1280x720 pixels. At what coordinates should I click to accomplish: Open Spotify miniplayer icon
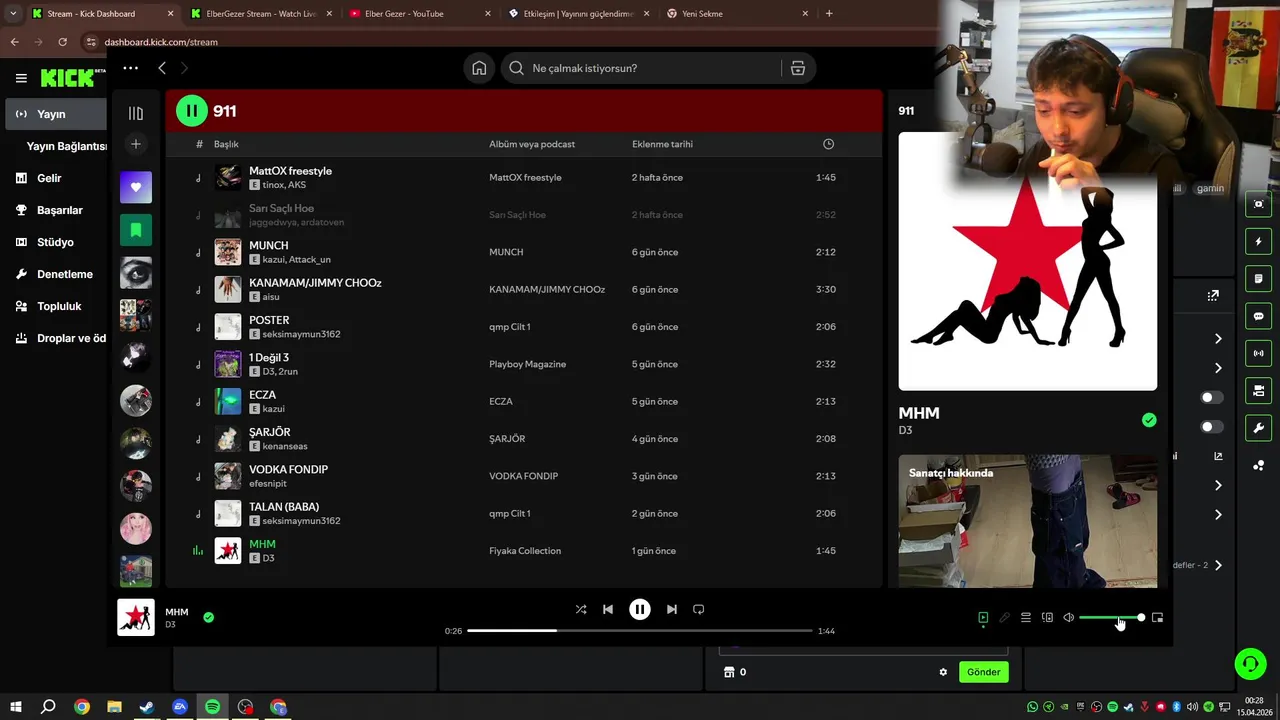click(1157, 618)
